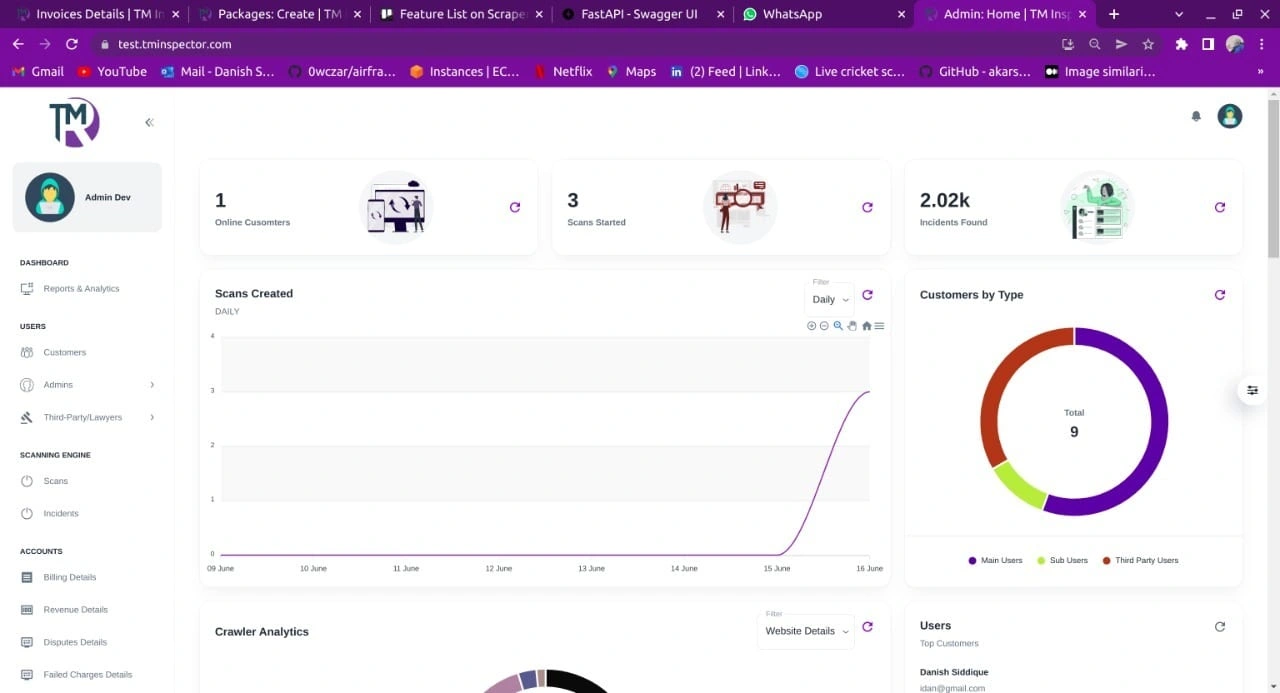Screen dimensions: 1280x693
Task: Select the selection zoom magnifier tool
Action: point(838,326)
